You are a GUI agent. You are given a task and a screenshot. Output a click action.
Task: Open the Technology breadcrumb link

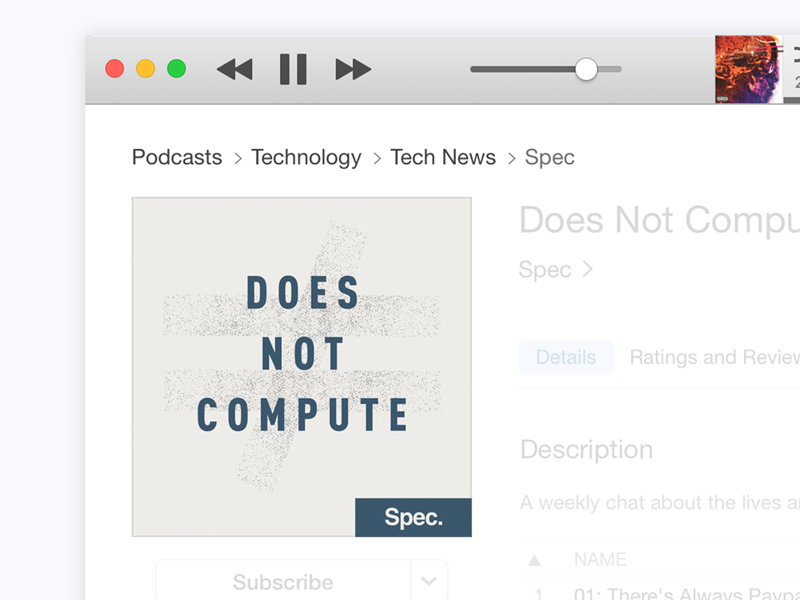[306, 157]
